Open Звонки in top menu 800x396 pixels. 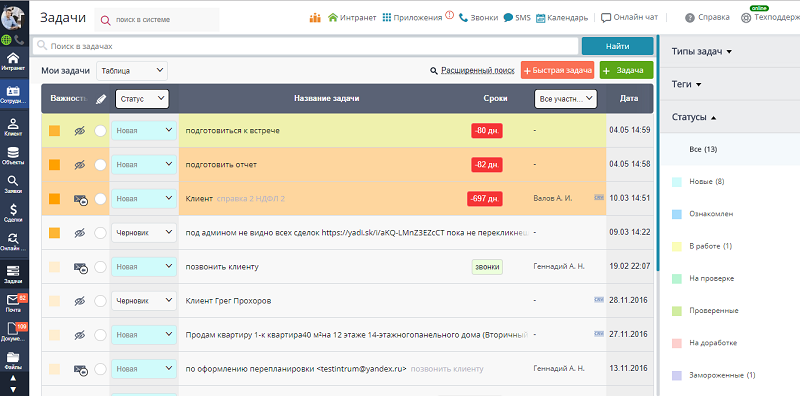coord(479,18)
